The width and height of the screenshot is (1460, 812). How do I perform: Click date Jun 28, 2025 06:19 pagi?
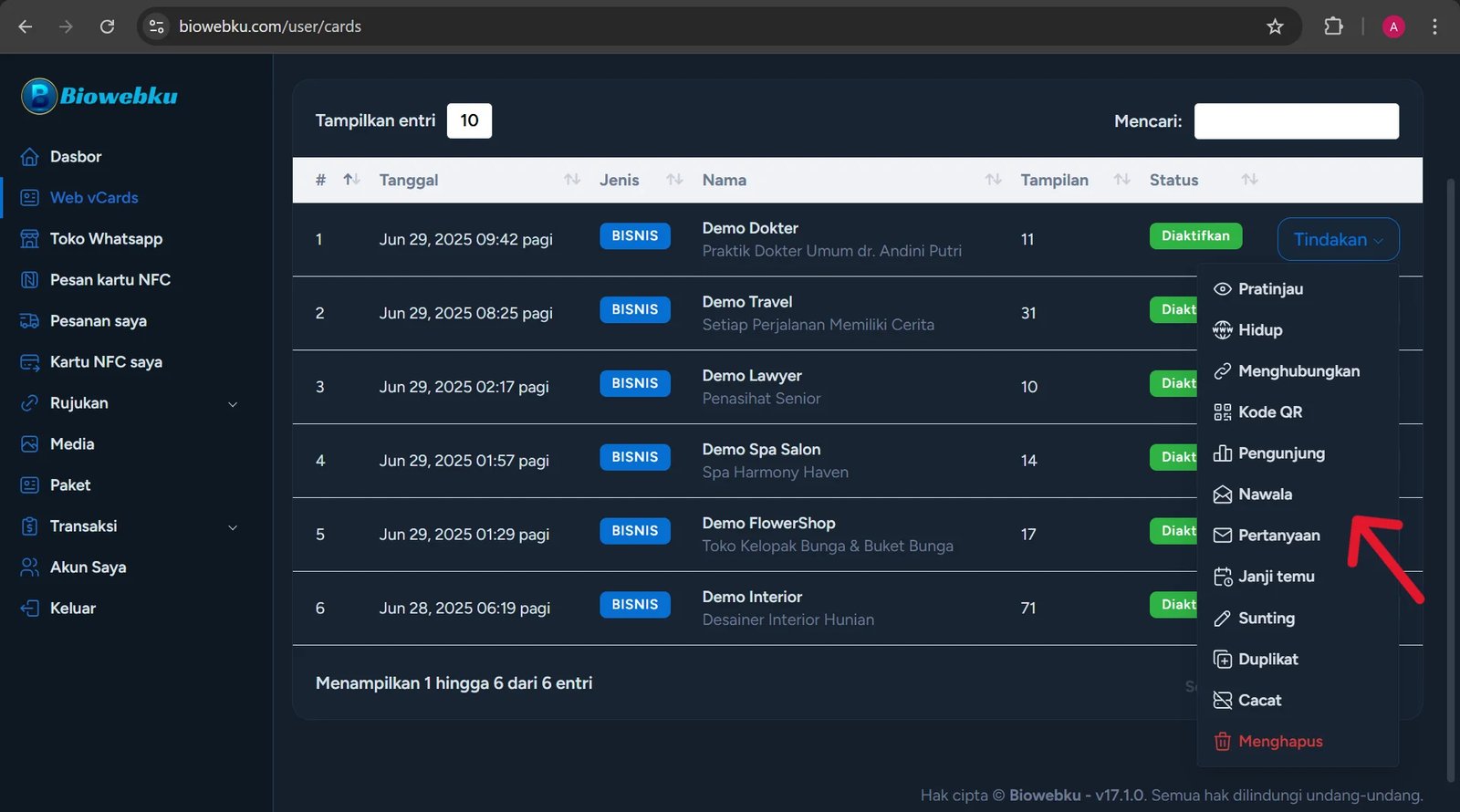(x=464, y=608)
